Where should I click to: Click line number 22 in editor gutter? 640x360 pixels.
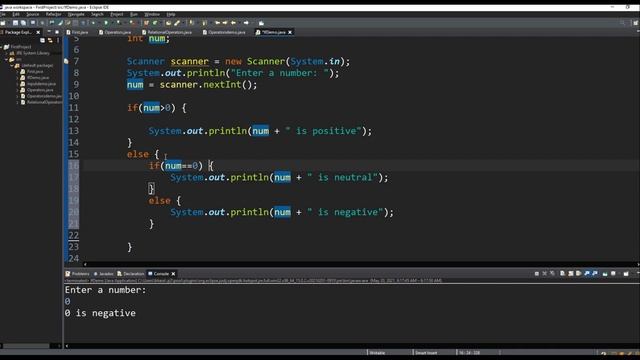click(73, 235)
